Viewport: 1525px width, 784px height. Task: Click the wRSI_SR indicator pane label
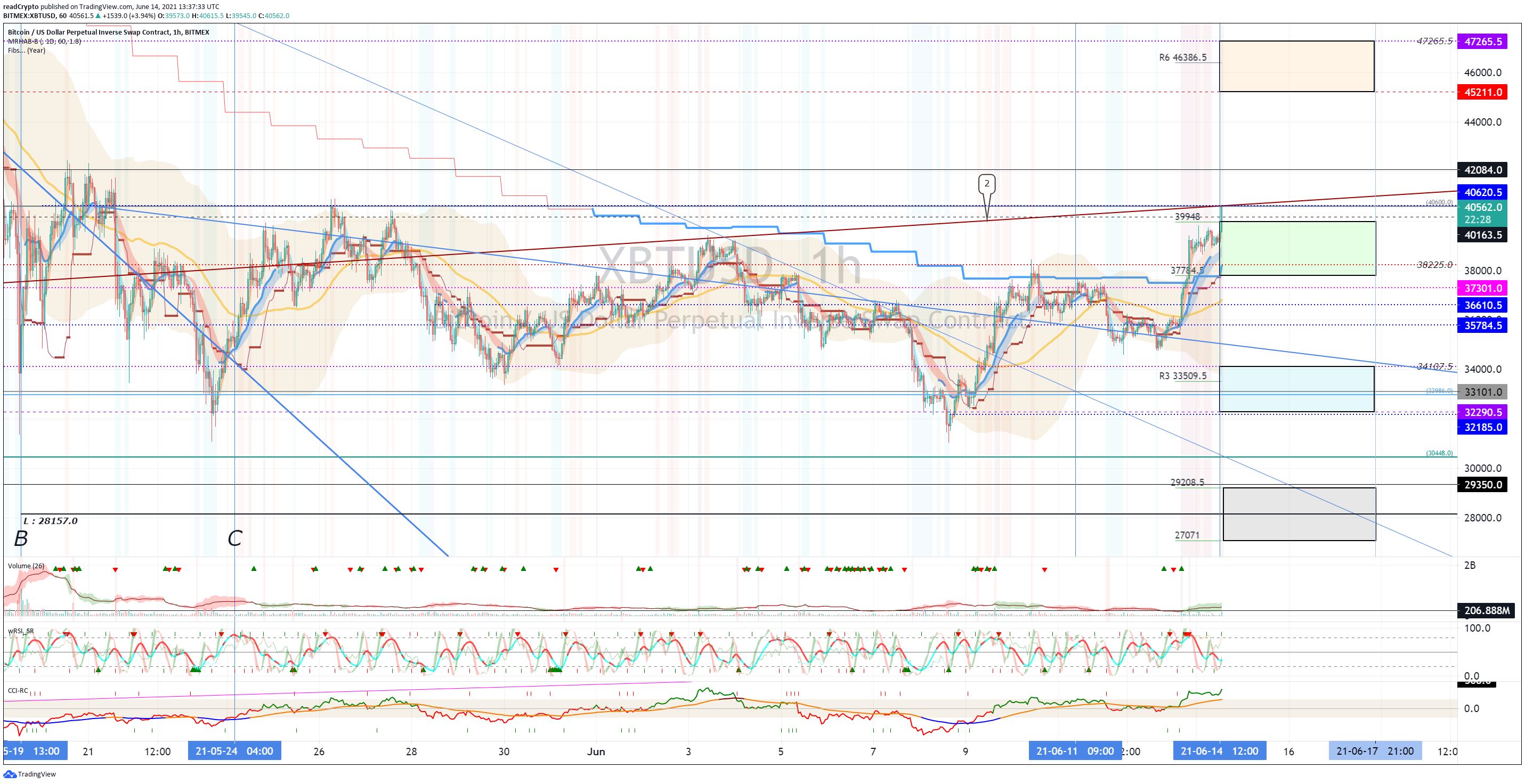[x=21, y=631]
